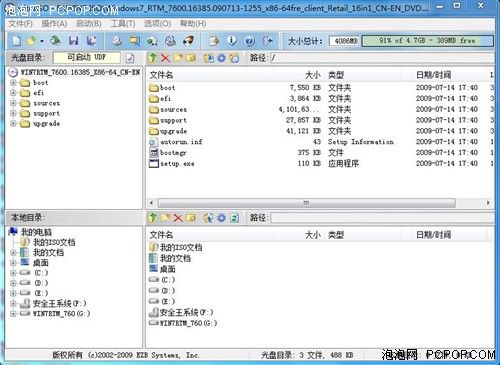Image resolution: width=500 pixels, height=365 pixels.
Task: Open the 文件(F) menu
Action: coord(21,24)
